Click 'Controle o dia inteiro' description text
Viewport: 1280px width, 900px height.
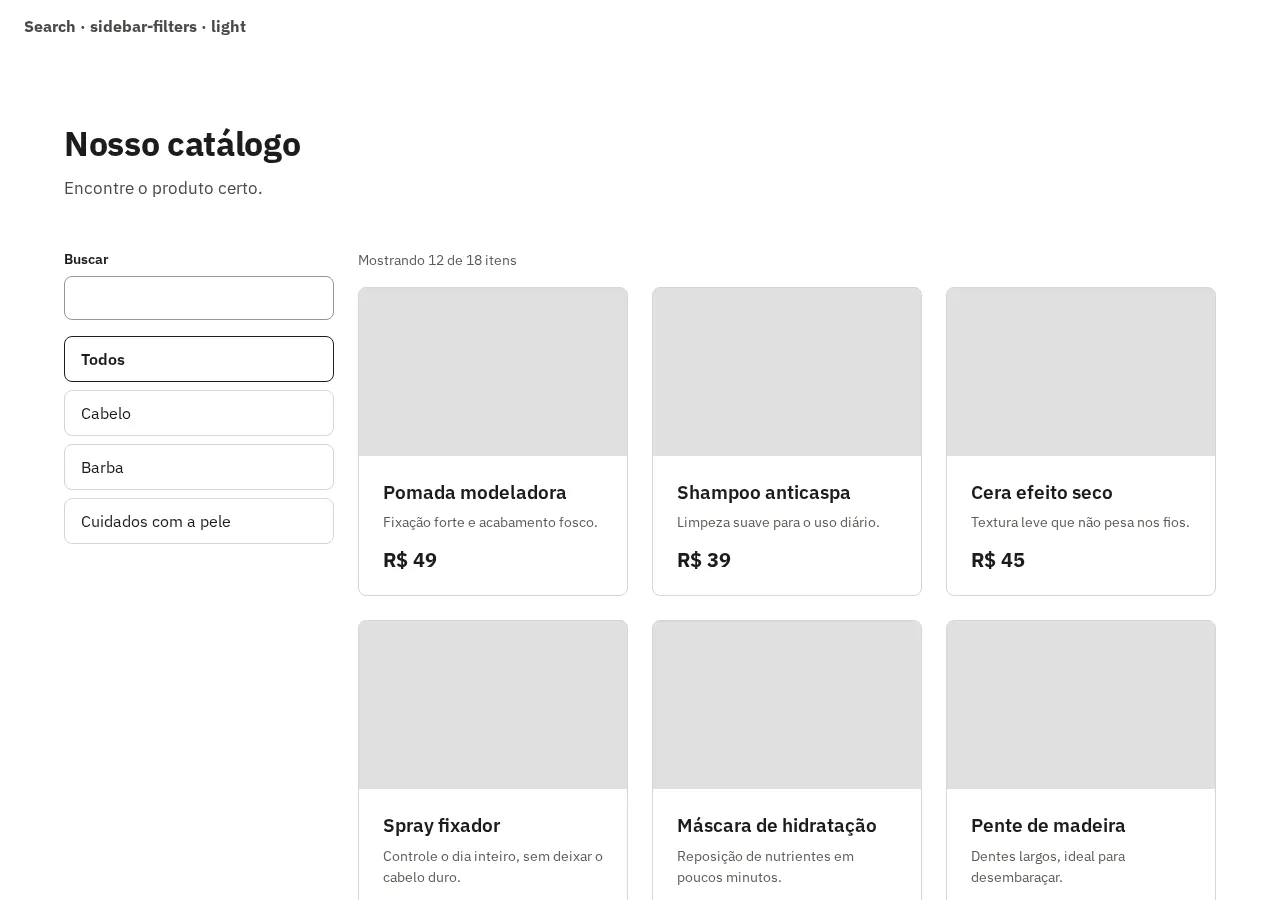click(x=493, y=867)
